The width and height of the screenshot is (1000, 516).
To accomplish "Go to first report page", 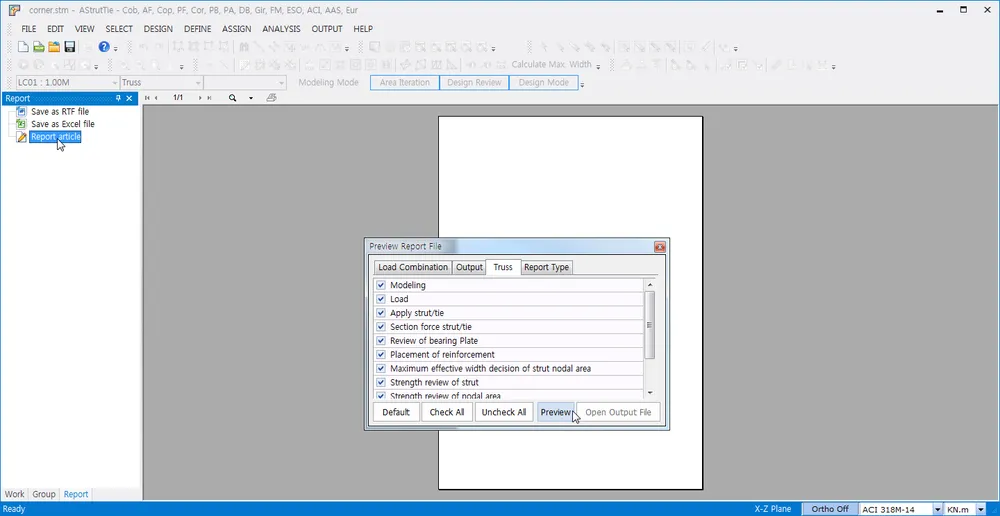I will tap(147, 98).
